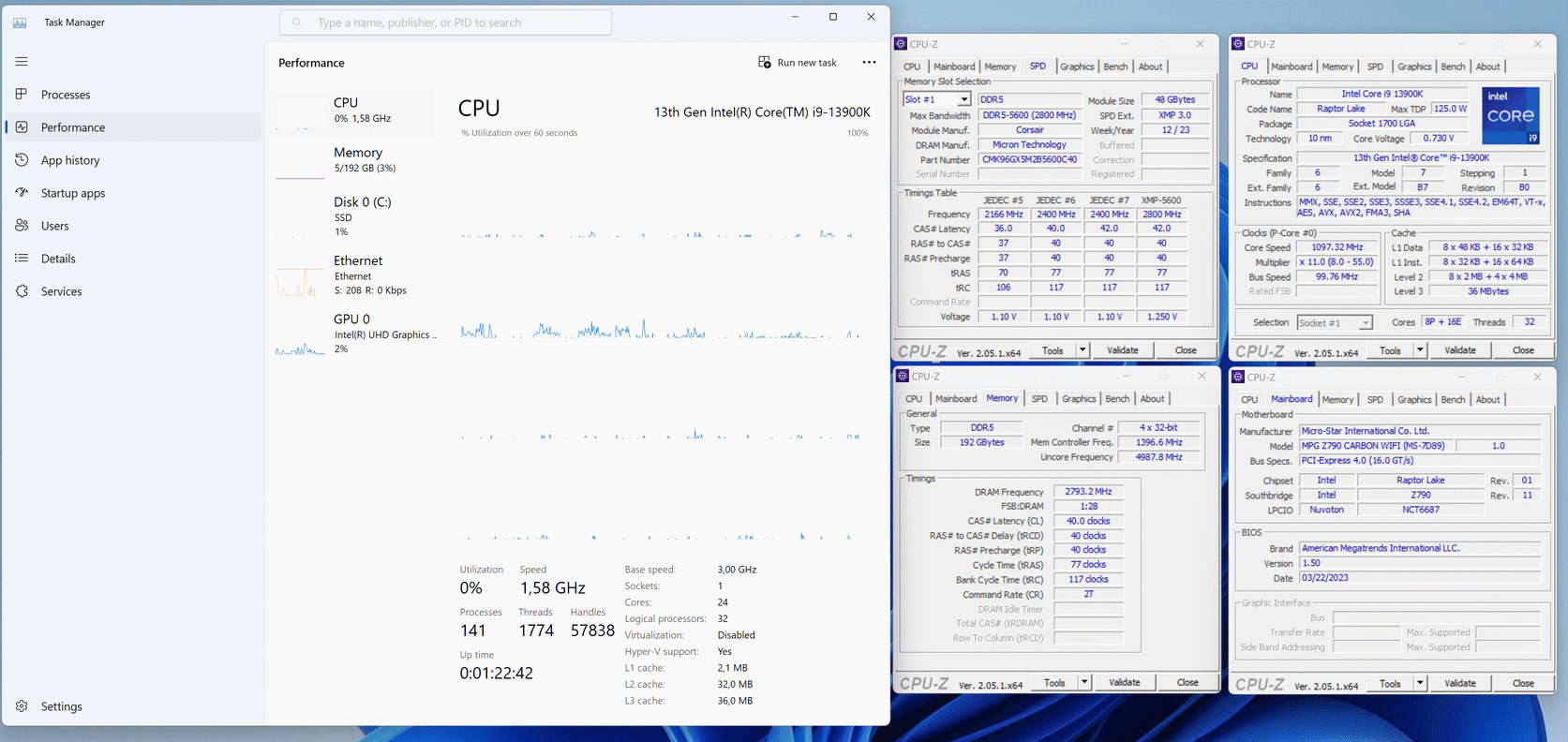Click Validate button in CPU window
Image resolution: width=1568 pixels, height=742 pixels.
click(1460, 350)
